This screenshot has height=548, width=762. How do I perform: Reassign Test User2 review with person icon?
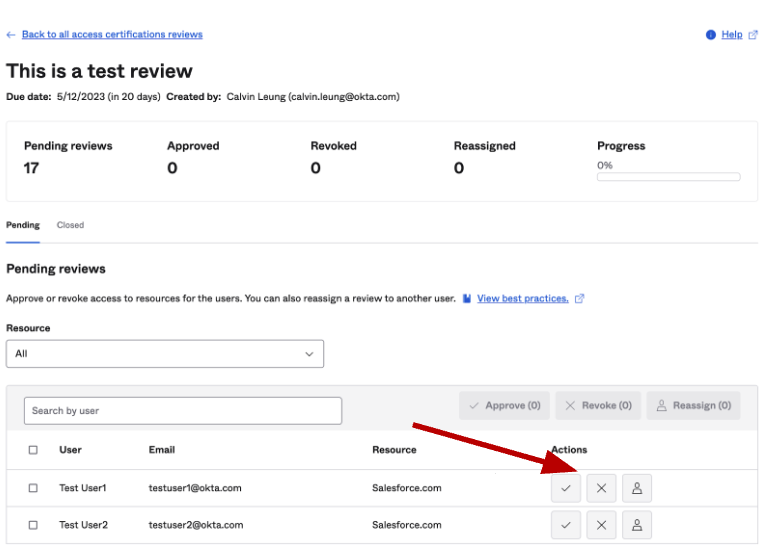coord(637,525)
